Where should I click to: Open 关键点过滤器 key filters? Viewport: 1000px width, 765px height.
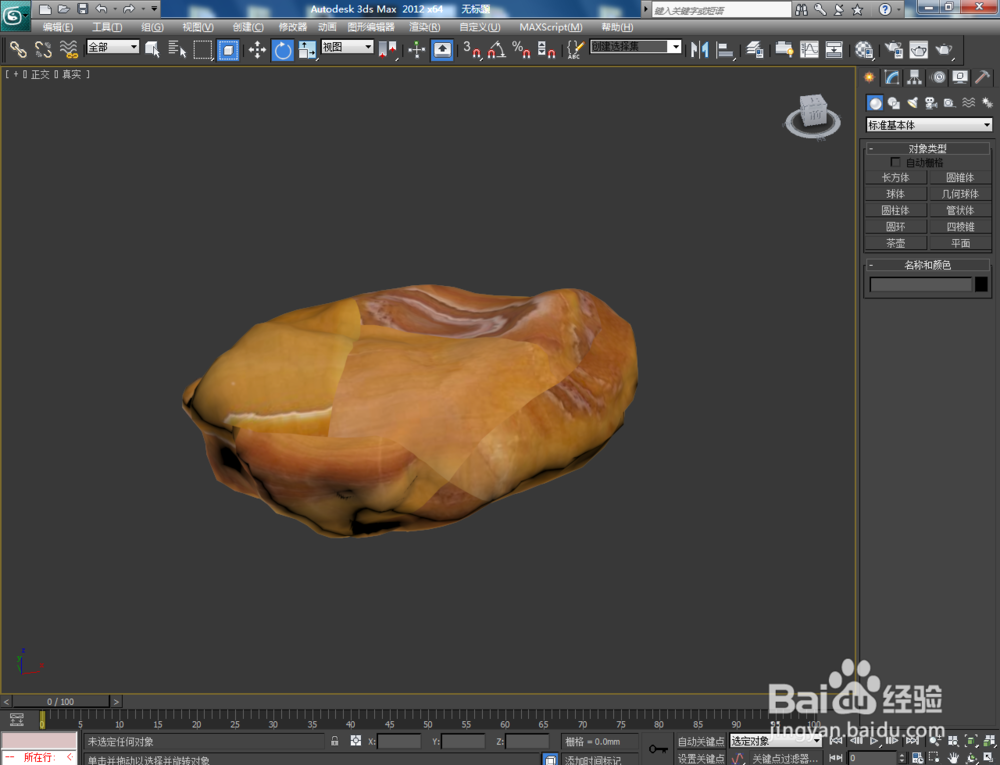[785, 759]
